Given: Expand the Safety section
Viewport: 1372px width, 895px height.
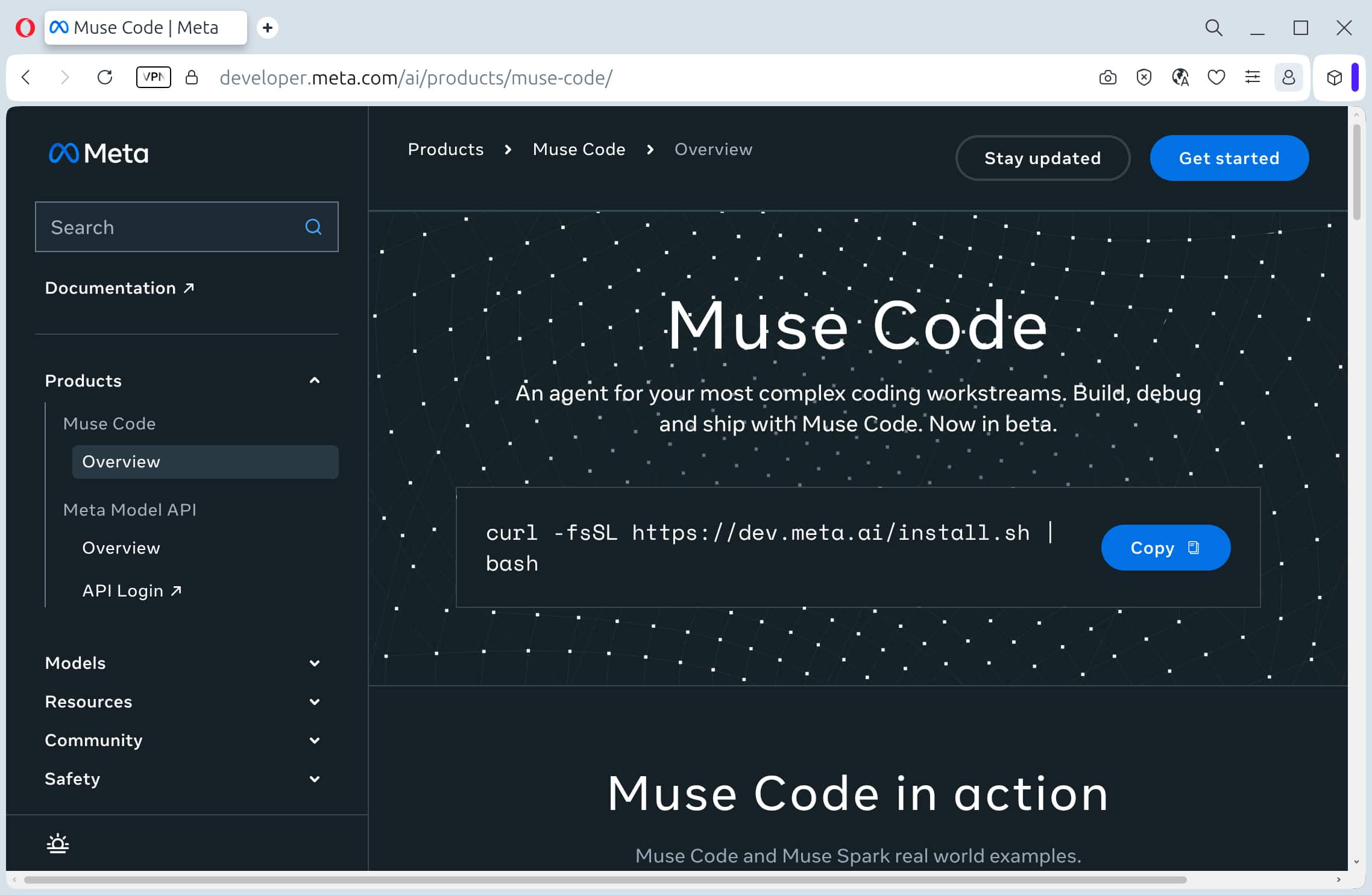Looking at the screenshot, I should click(x=183, y=779).
